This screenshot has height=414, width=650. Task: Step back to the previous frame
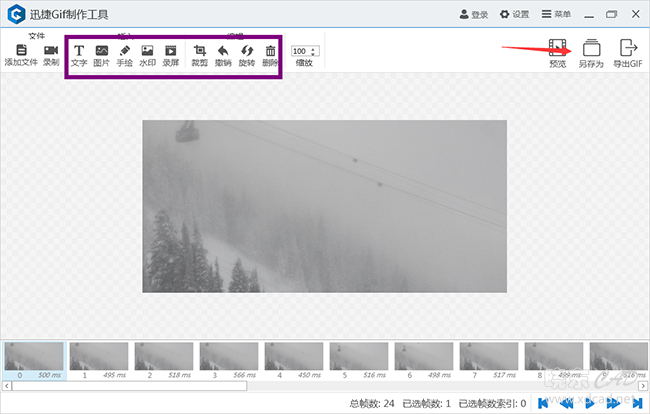click(x=567, y=403)
